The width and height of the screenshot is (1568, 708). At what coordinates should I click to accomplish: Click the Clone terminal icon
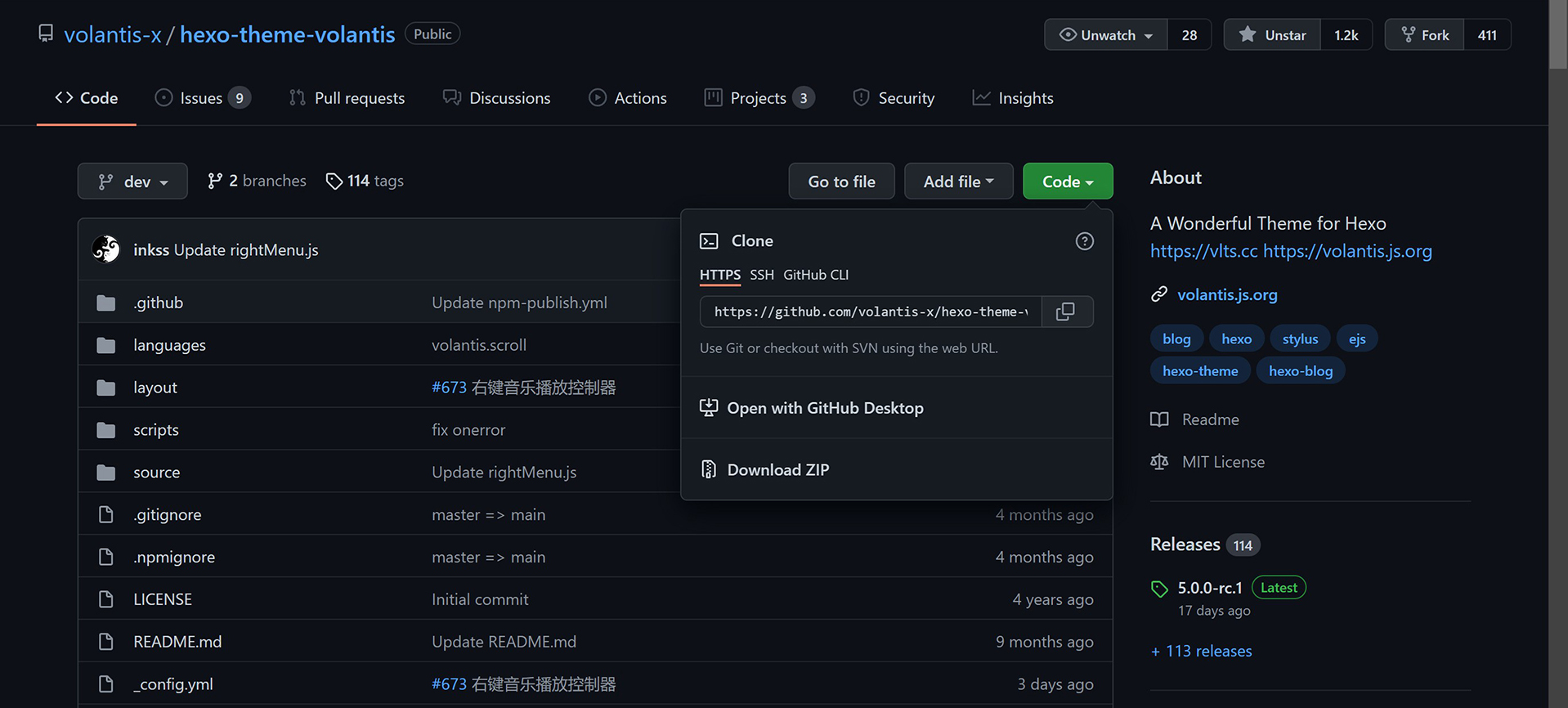point(709,241)
